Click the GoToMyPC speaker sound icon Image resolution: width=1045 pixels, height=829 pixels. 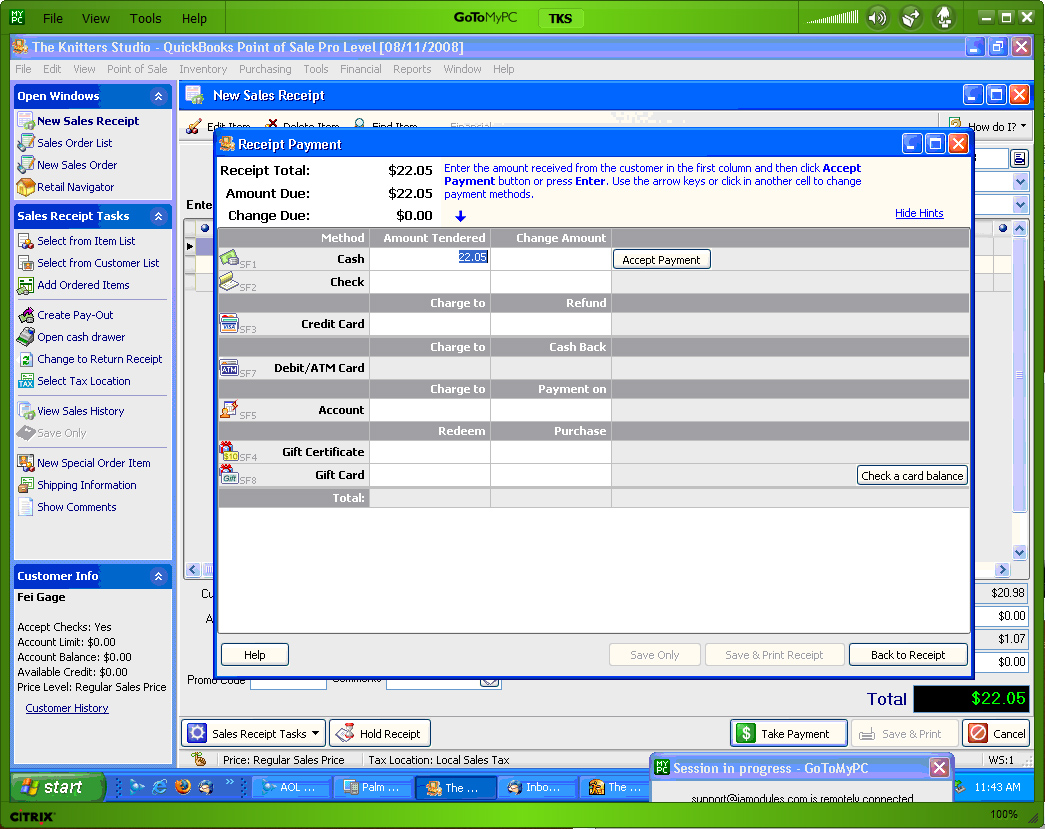coord(877,18)
